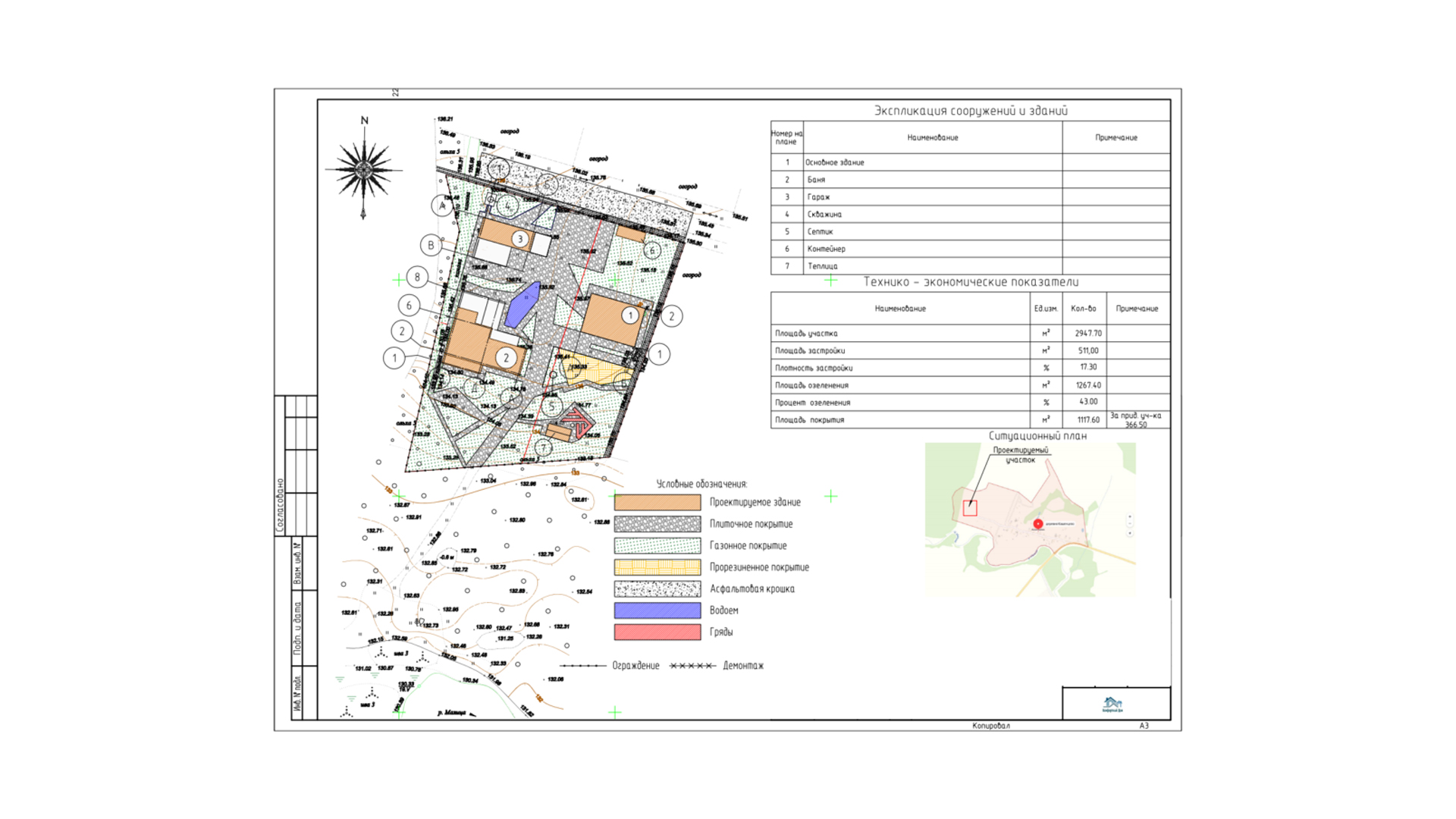Click the red 'Гряды' legend swatch
The width and height of the screenshot is (1456, 819).
[x=657, y=632]
